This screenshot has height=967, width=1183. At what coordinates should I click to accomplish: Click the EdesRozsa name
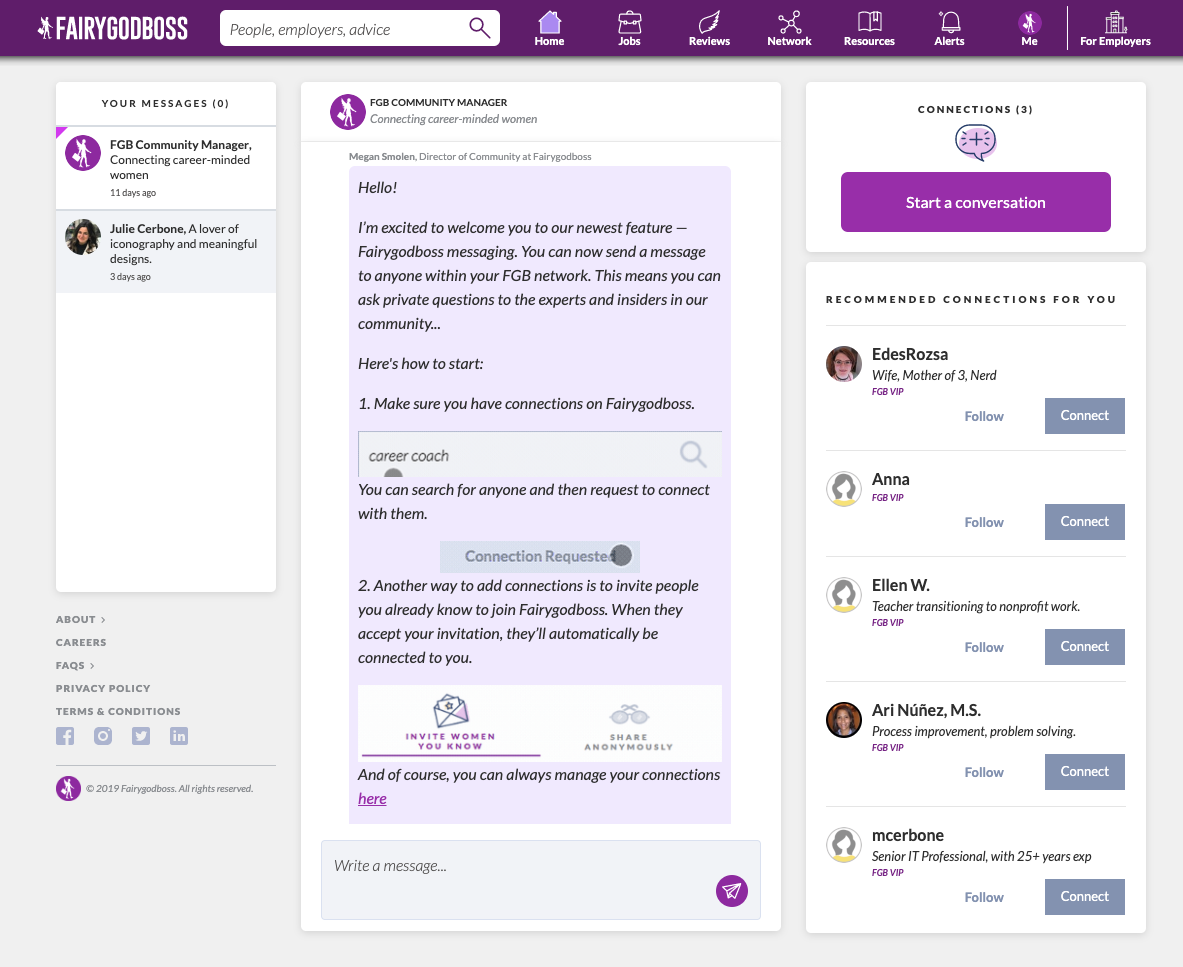910,355
